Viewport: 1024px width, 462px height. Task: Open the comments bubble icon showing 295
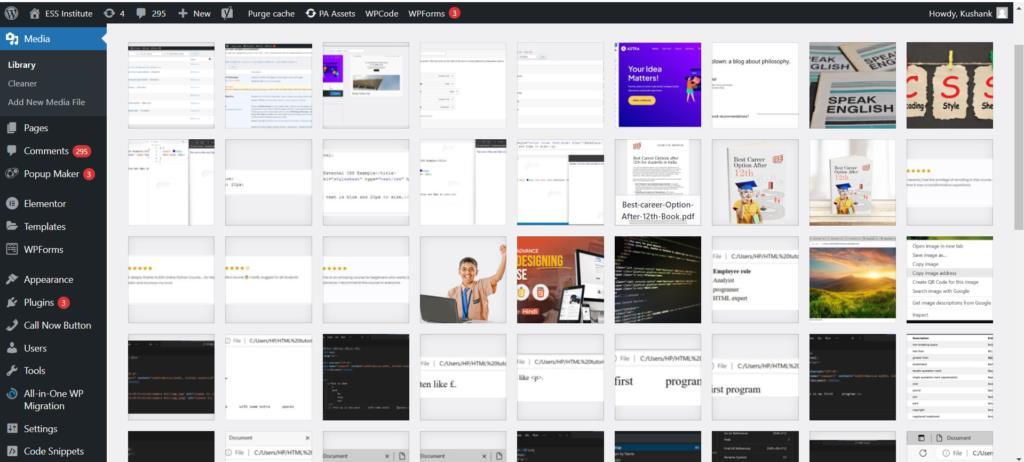point(140,13)
